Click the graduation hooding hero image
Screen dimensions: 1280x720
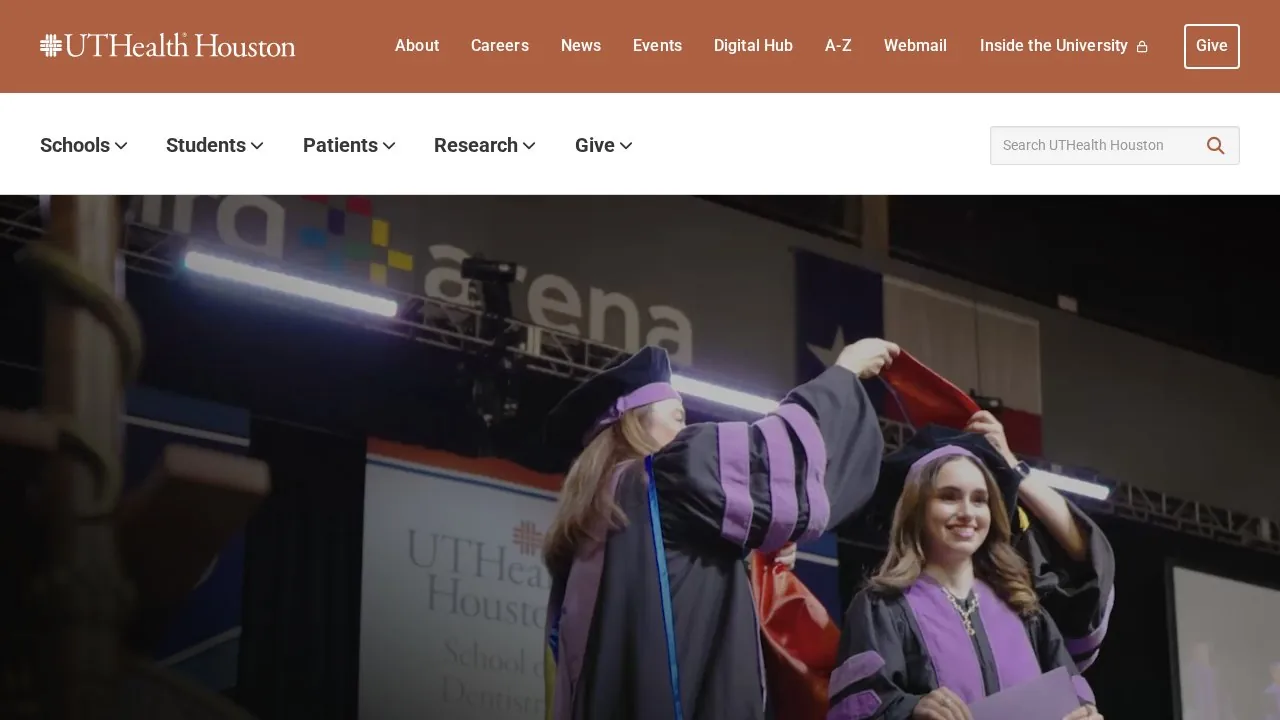[x=640, y=458]
